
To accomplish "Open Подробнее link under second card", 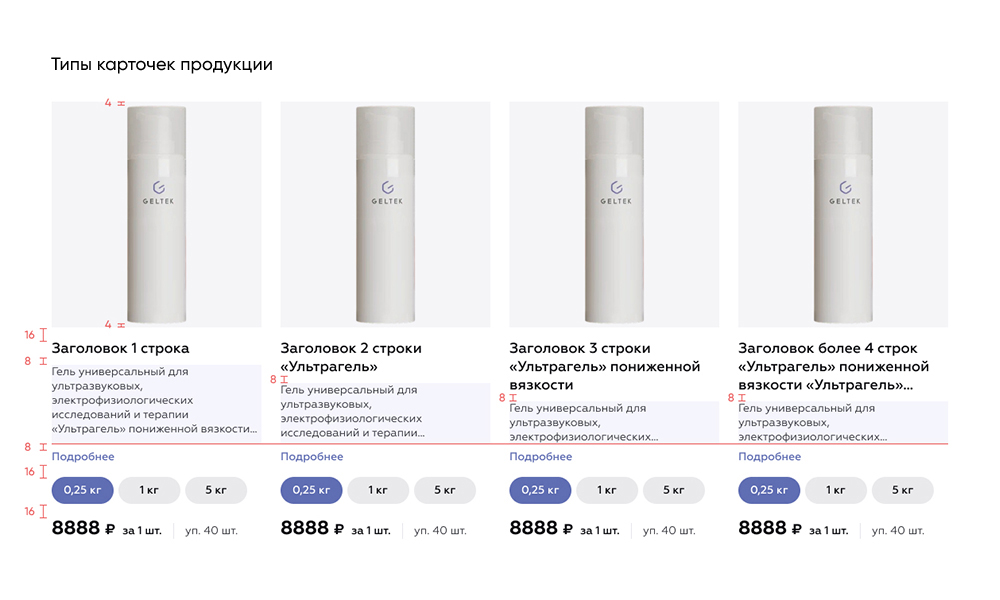I will coord(312,457).
